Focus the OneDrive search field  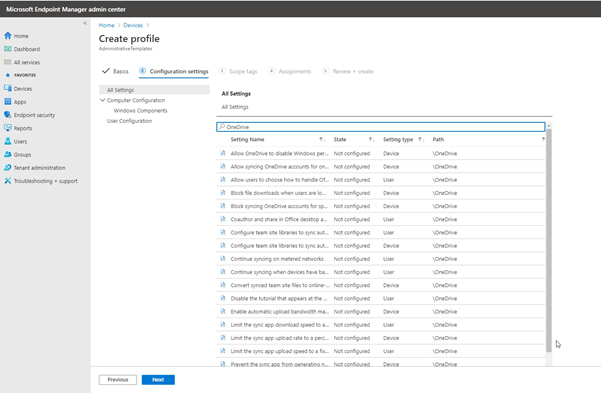(x=381, y=127)
